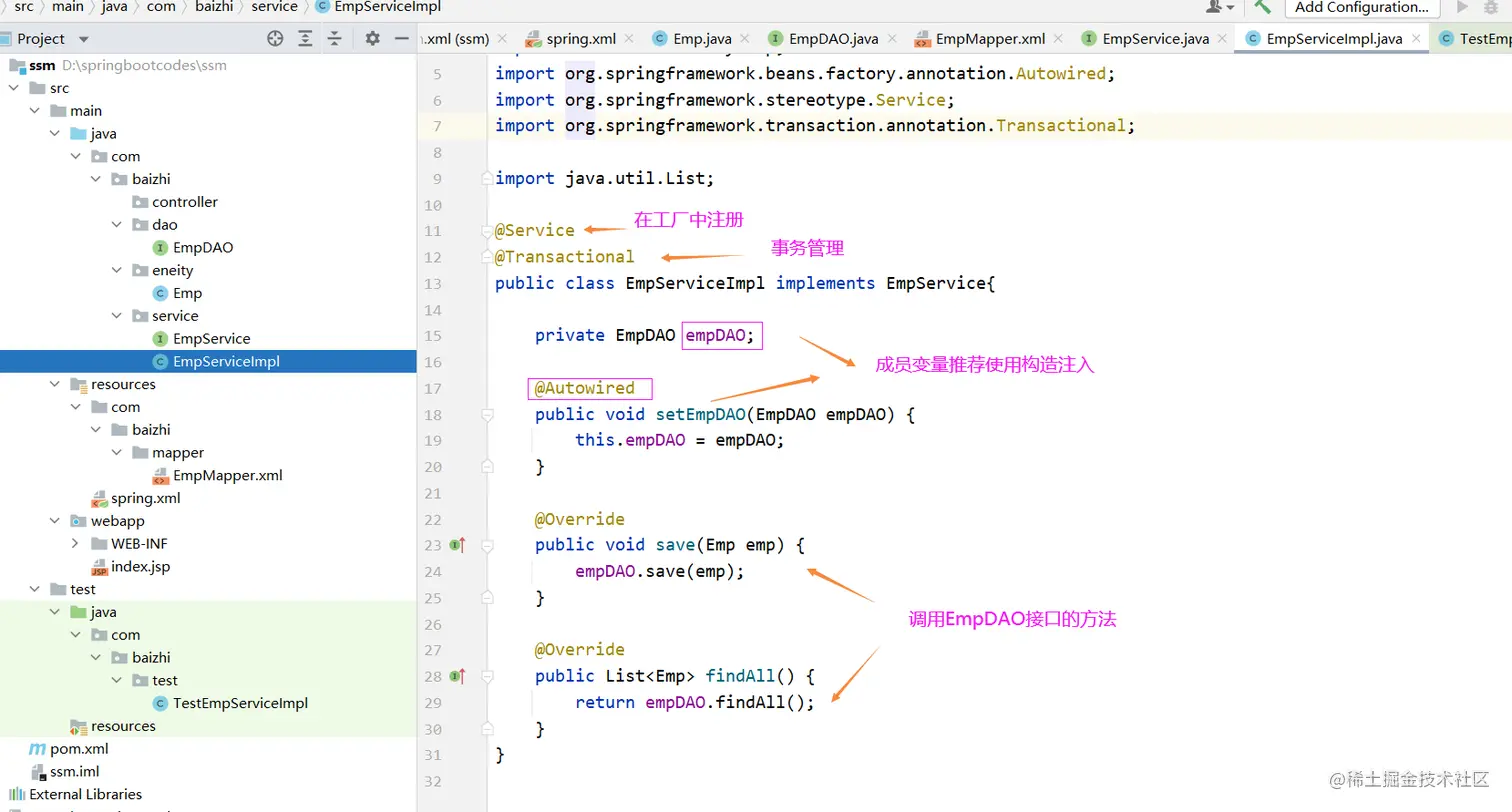Click the Run triangle icon
This screenshot has width=1512, height=812.
coord(1463,6)
